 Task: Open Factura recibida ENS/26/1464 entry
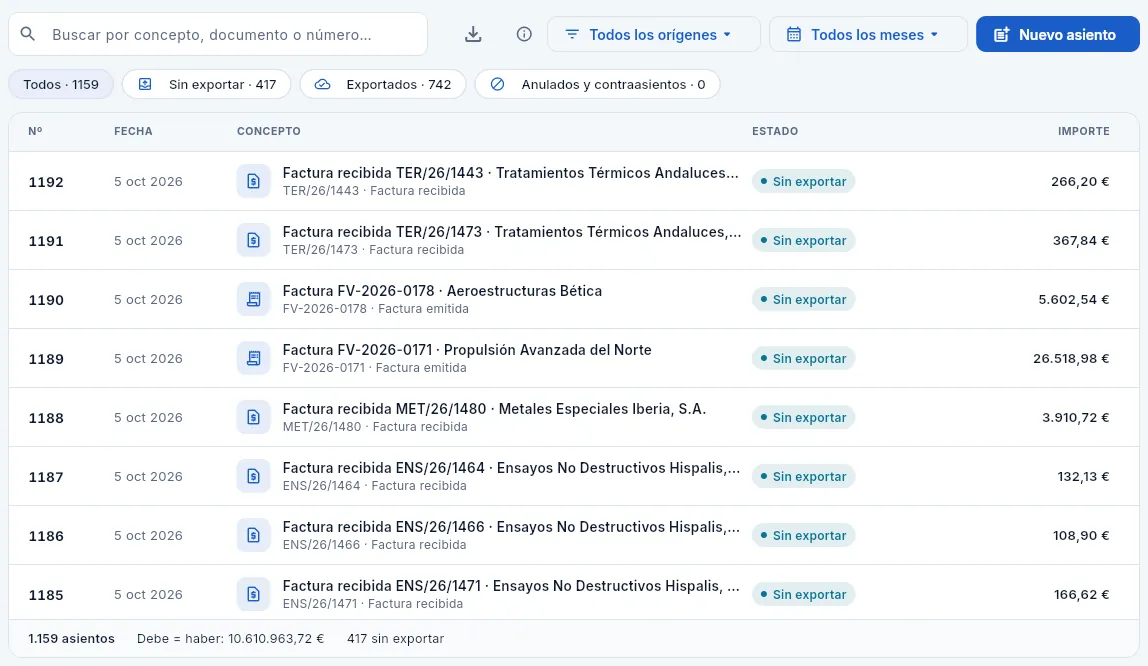pos(574,476)
